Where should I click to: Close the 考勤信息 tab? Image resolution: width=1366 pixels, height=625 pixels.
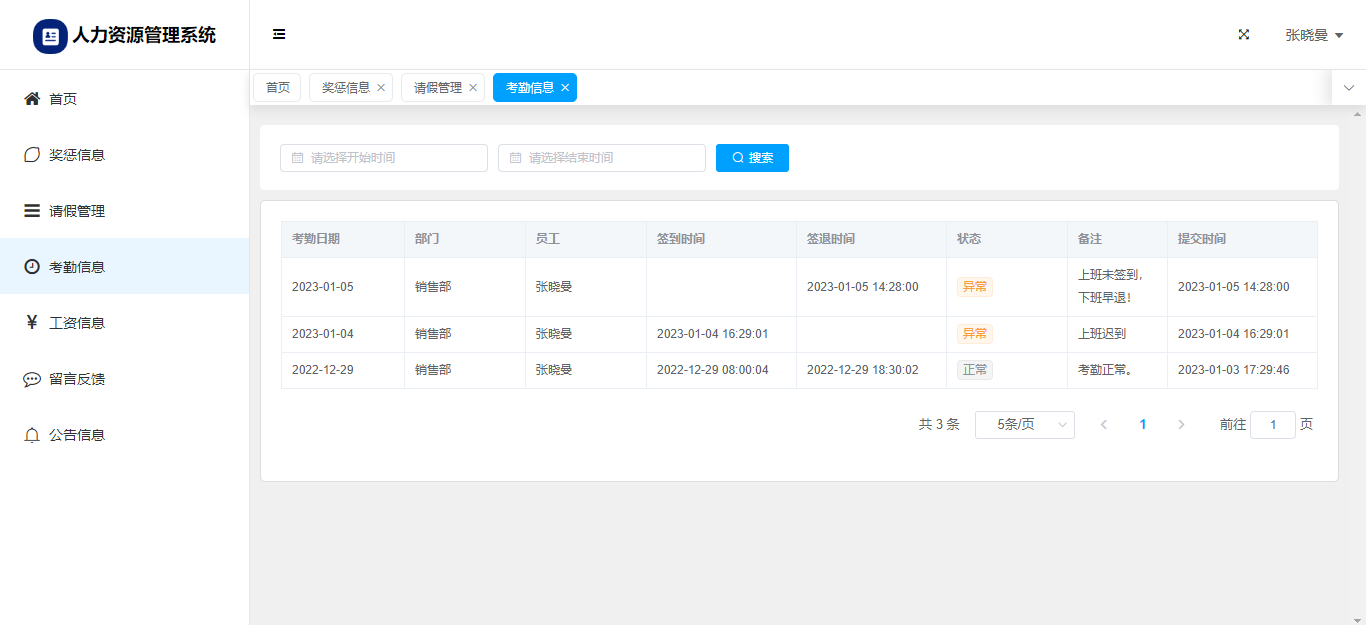[x=565, y=88]
